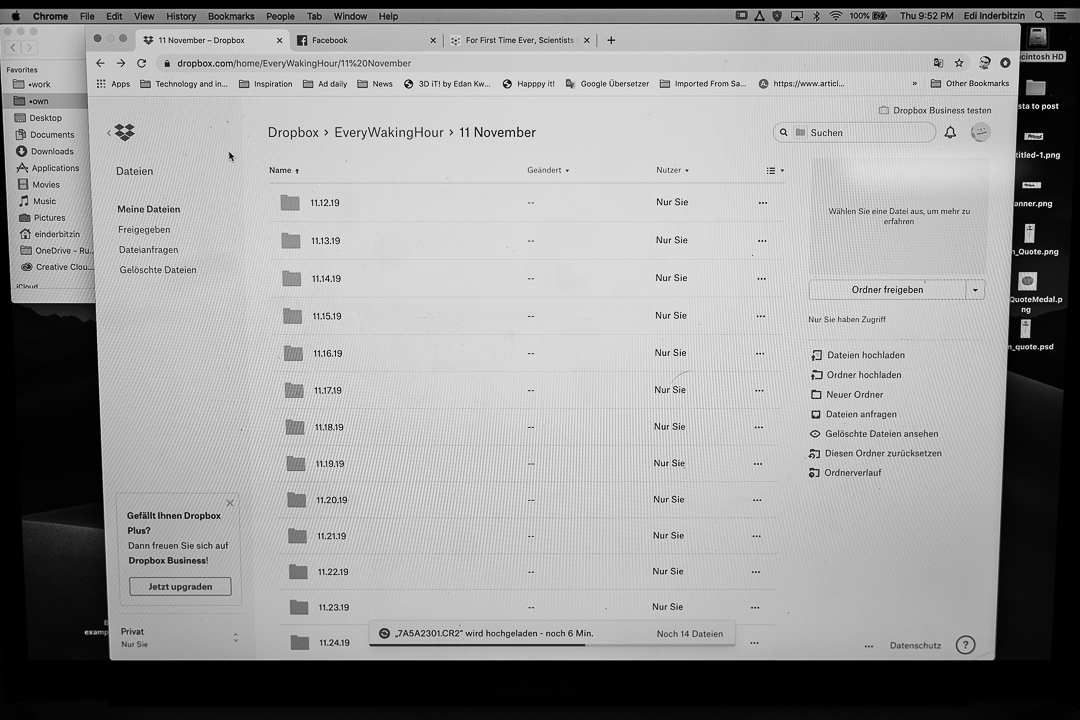The image size is (1080, 720).
Task: Click the browser back arrow
Action: pyautogui.click(x=101, y=63)
